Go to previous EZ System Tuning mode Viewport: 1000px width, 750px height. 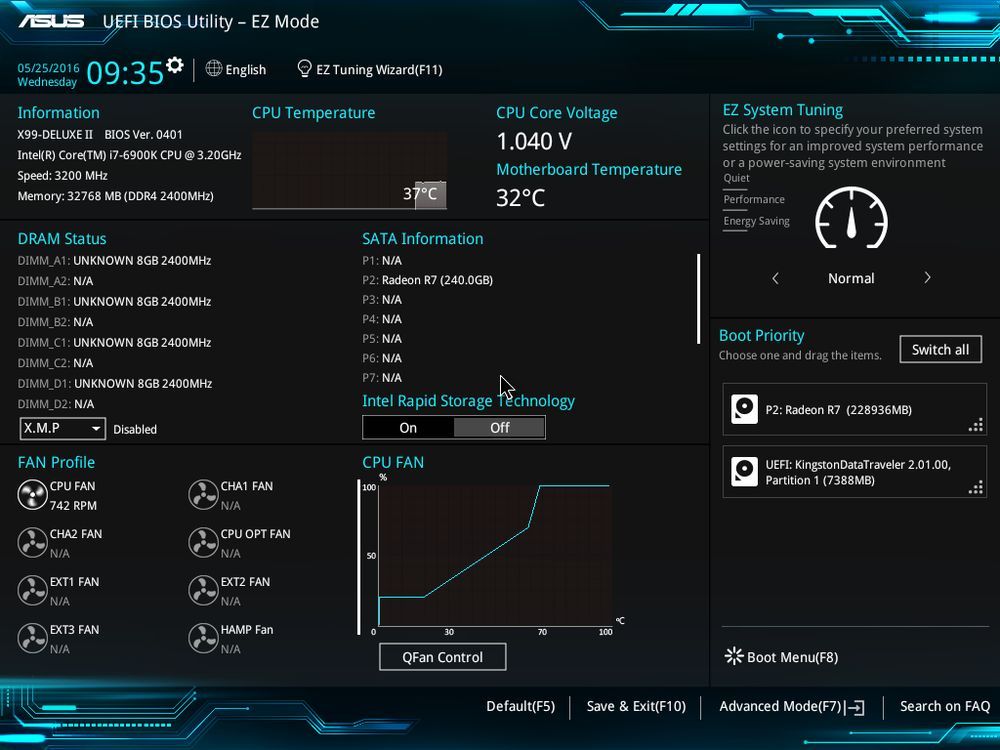coord(776,278)
